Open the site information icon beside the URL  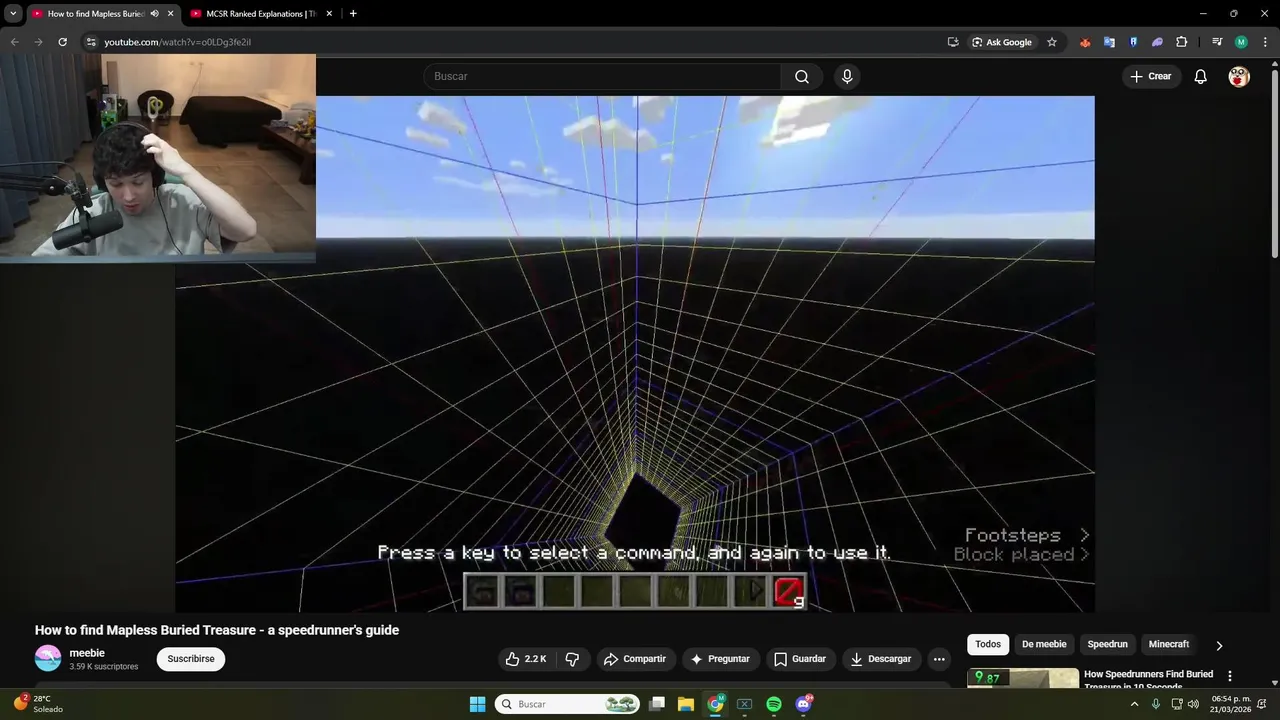coord(90,42)
